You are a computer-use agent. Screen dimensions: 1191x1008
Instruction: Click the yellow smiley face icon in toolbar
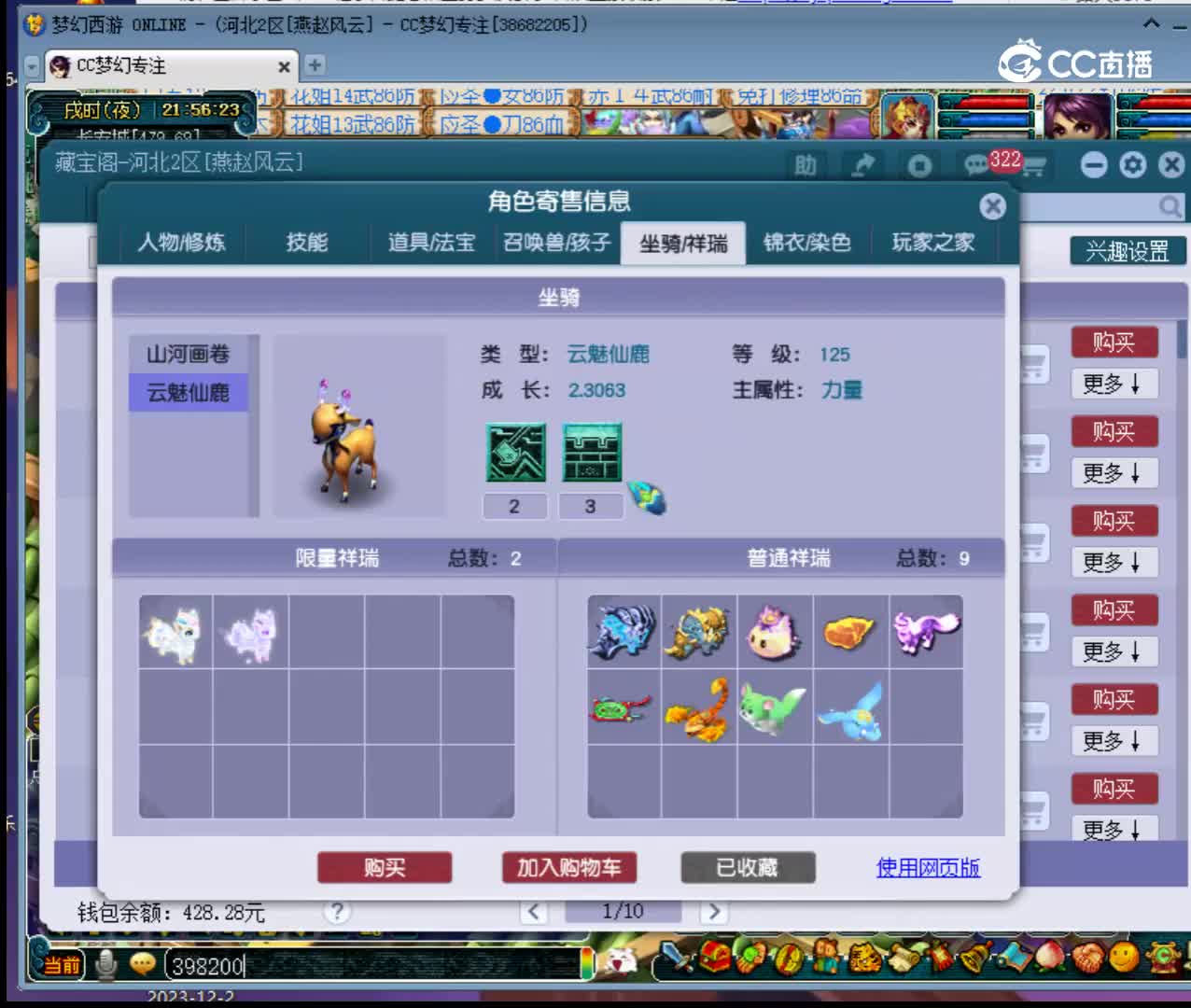(x=1125, y=958)
